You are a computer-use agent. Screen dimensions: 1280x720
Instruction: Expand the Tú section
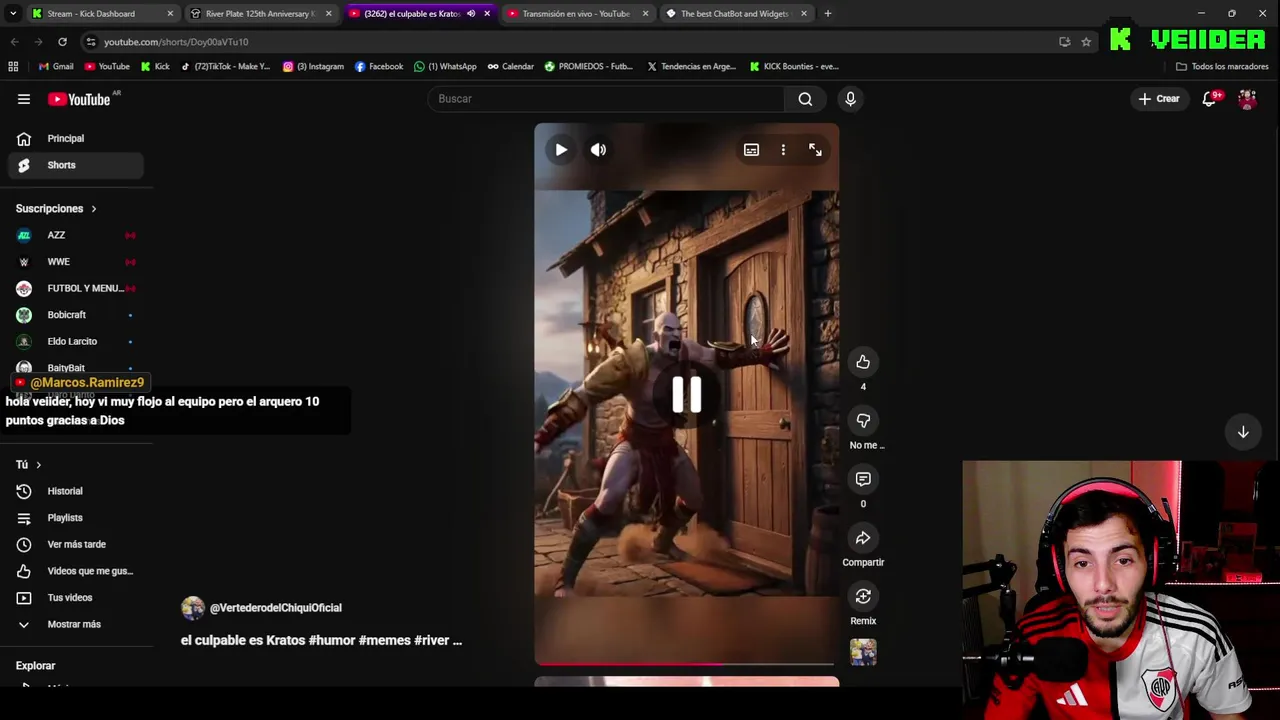[29, 465]
